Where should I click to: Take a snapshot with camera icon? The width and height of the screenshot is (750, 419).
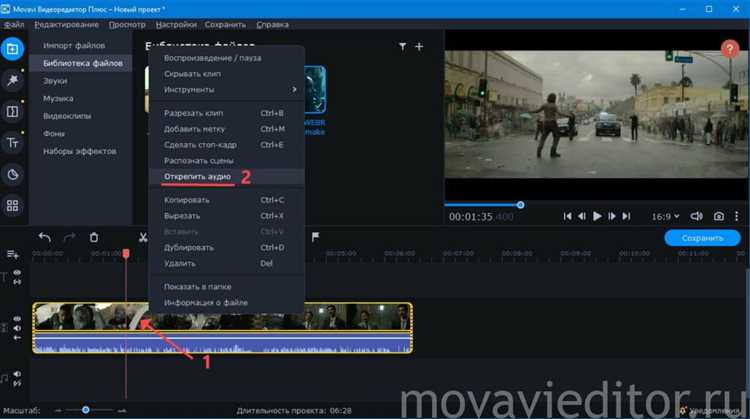pyautogui.click(x=718, y=216)
